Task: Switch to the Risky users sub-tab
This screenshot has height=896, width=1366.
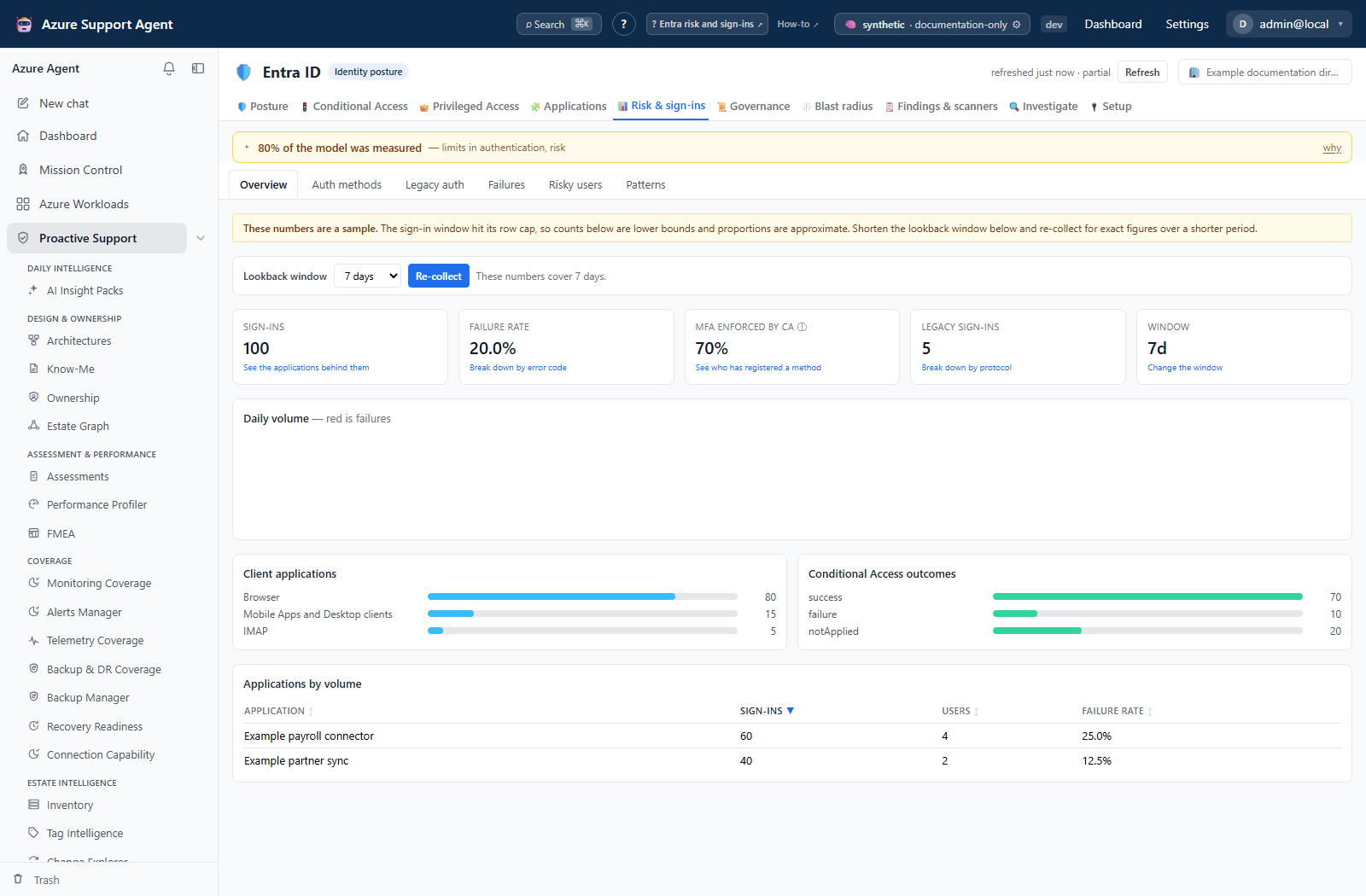Action: 575,185
